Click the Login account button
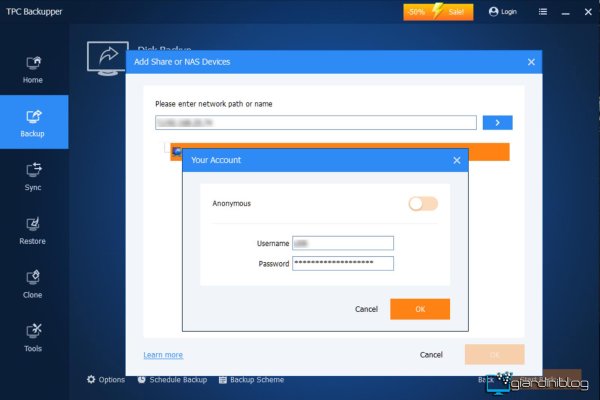600x400 pixels. click(x=503, y=12)
